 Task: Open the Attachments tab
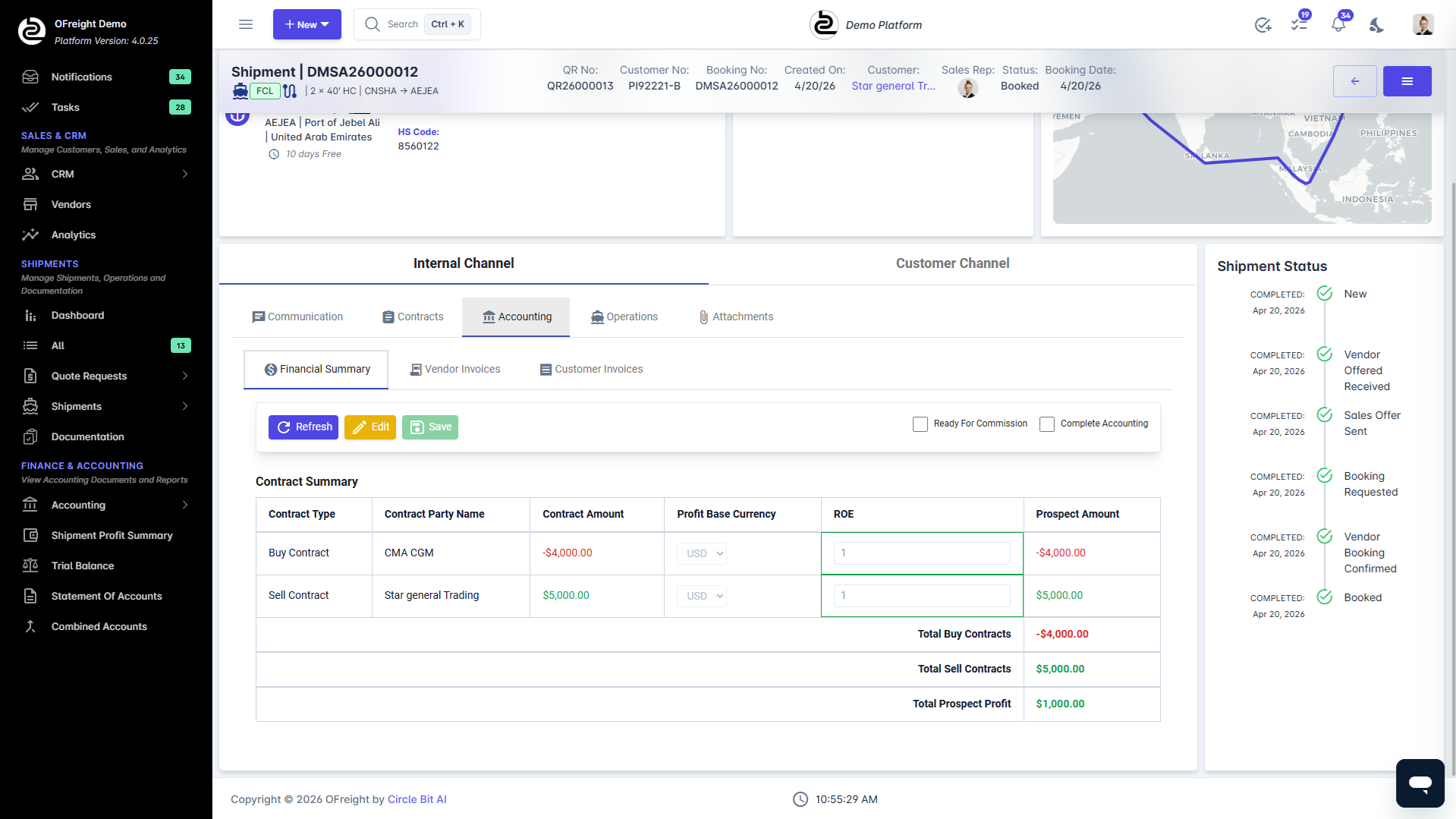click(x=736, y=317)
